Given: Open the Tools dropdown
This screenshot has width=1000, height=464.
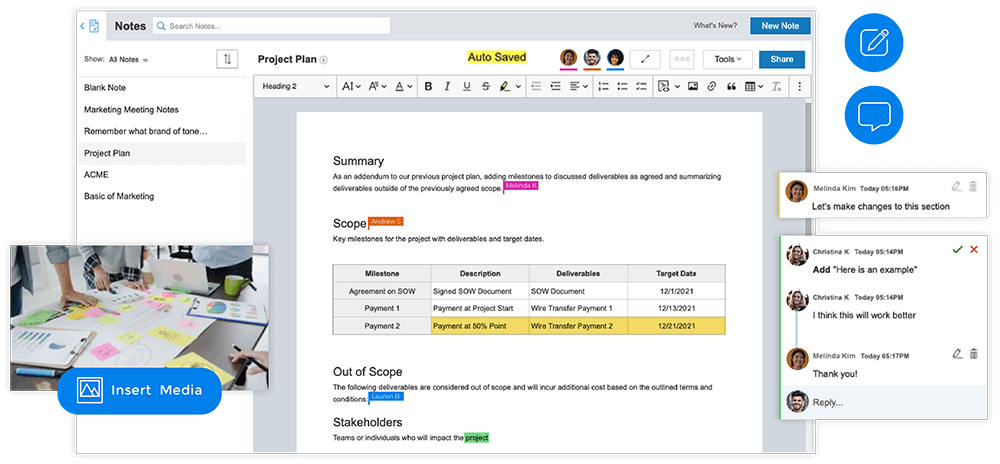Looking at the screenshot, I should click(728, 59).
